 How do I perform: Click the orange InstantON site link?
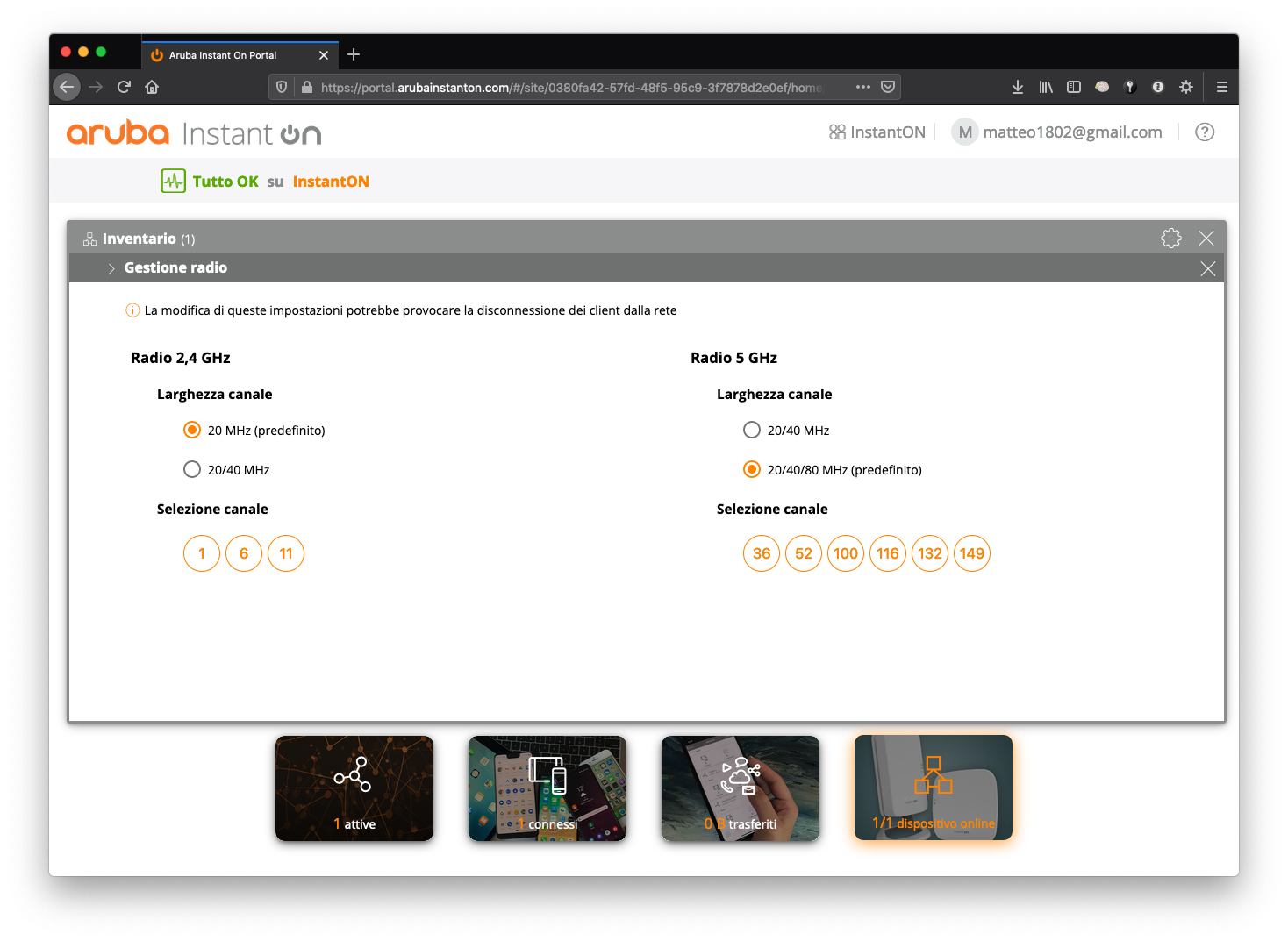tap(331, 182)
